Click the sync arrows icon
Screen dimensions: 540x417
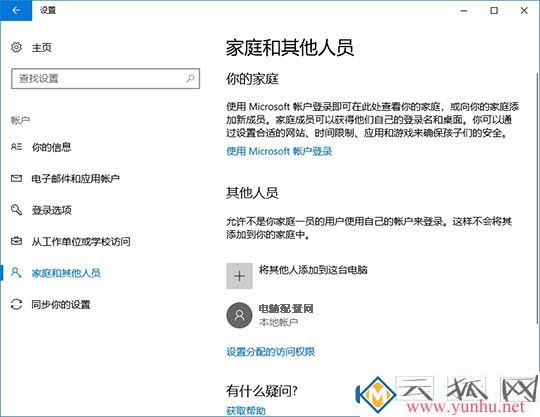pos(16,304)
